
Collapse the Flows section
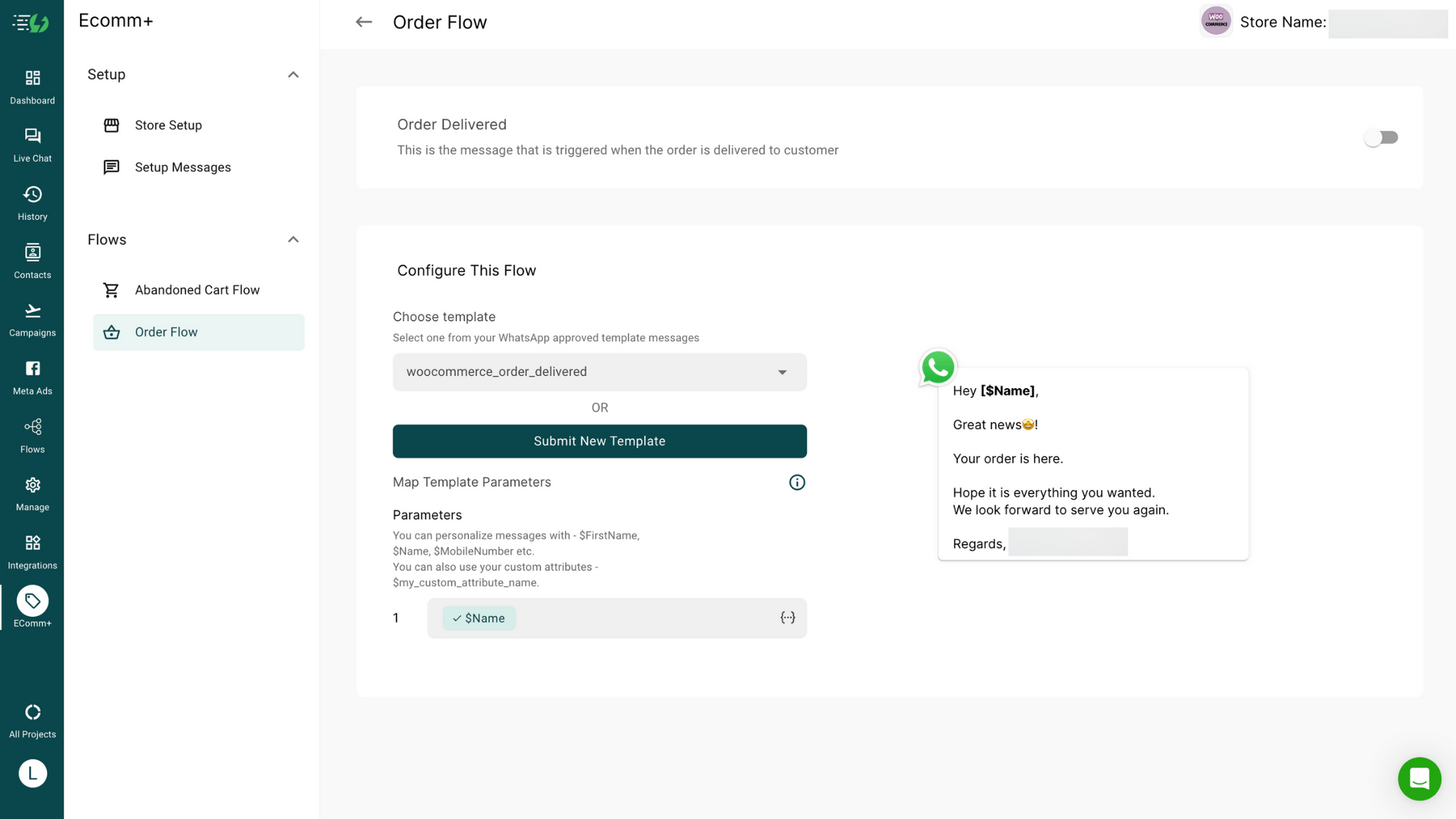[293, 240]
